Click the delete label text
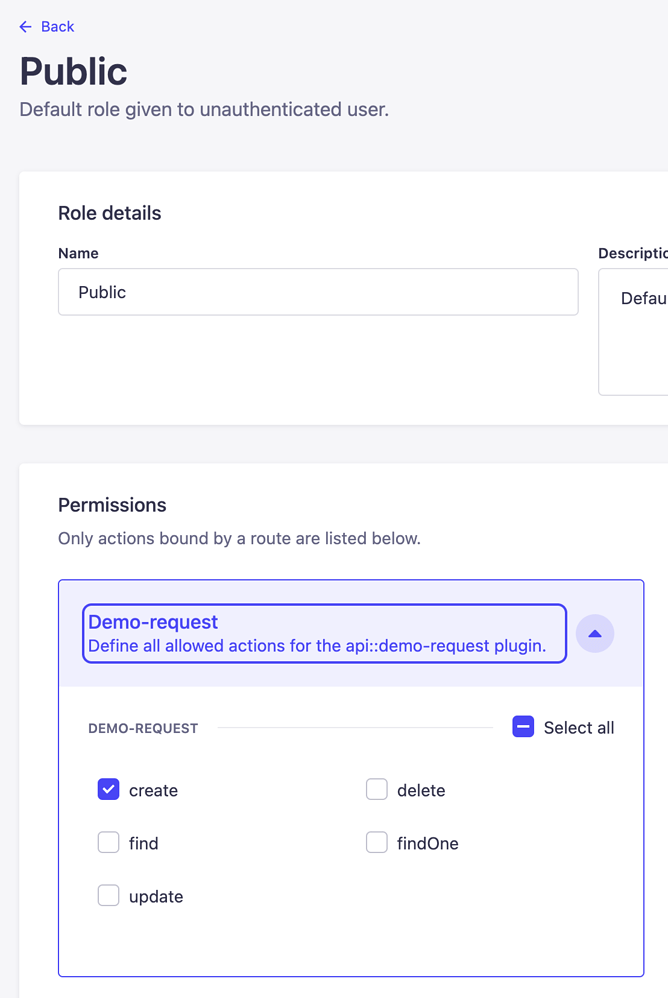668x998 pixels. click(x=421, y=791)
